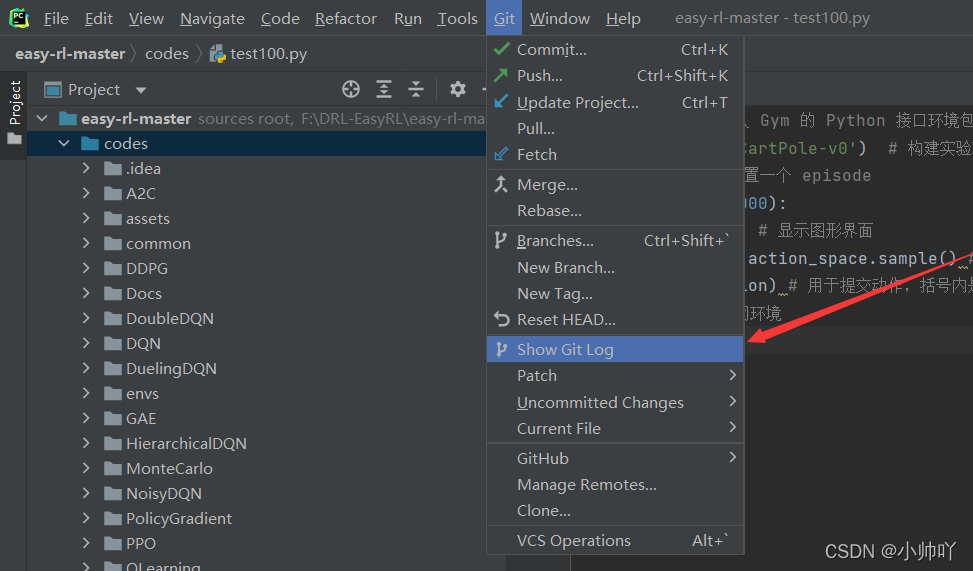Open the Refactor menu

click(346, 19)
